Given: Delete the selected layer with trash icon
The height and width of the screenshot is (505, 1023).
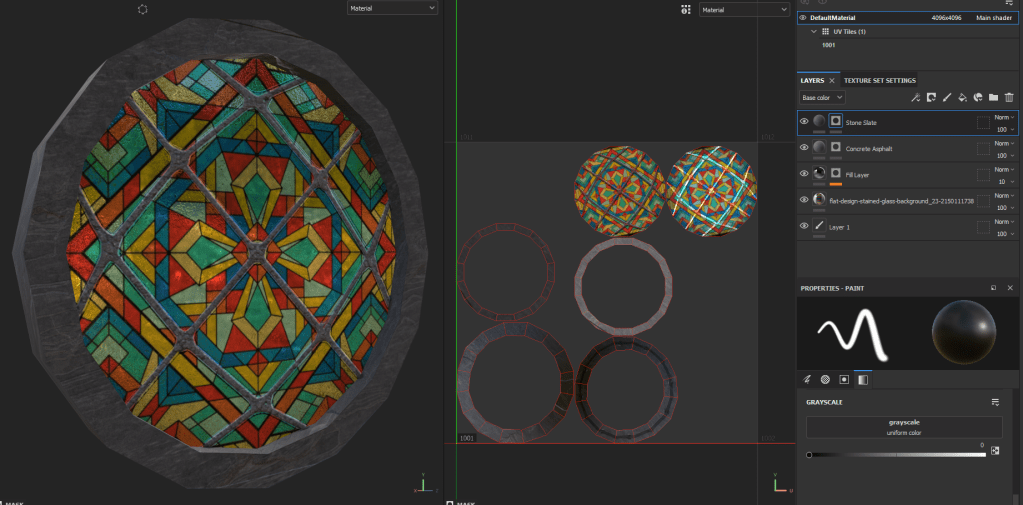Looking at the screenshot, I should click(1009, 98).
